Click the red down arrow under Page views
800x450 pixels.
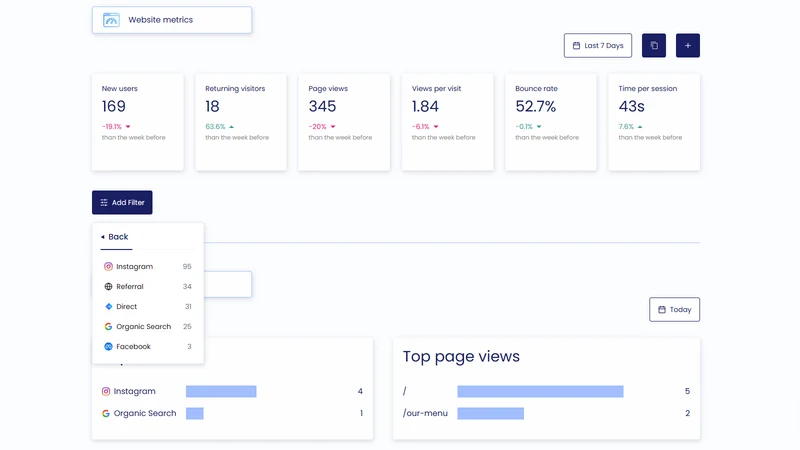coord(333,127)
